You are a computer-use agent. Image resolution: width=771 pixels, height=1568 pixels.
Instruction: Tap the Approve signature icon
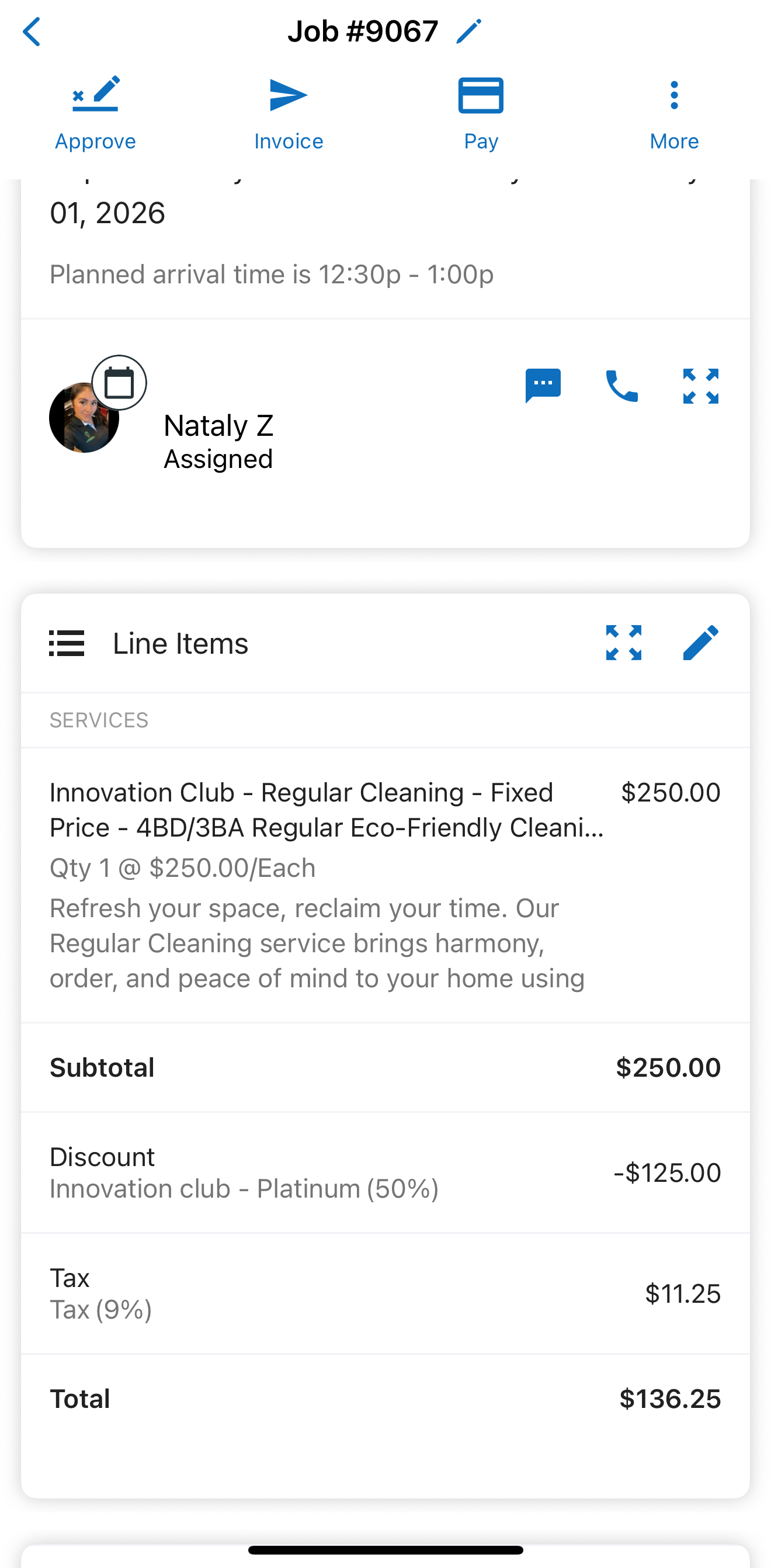96,96
